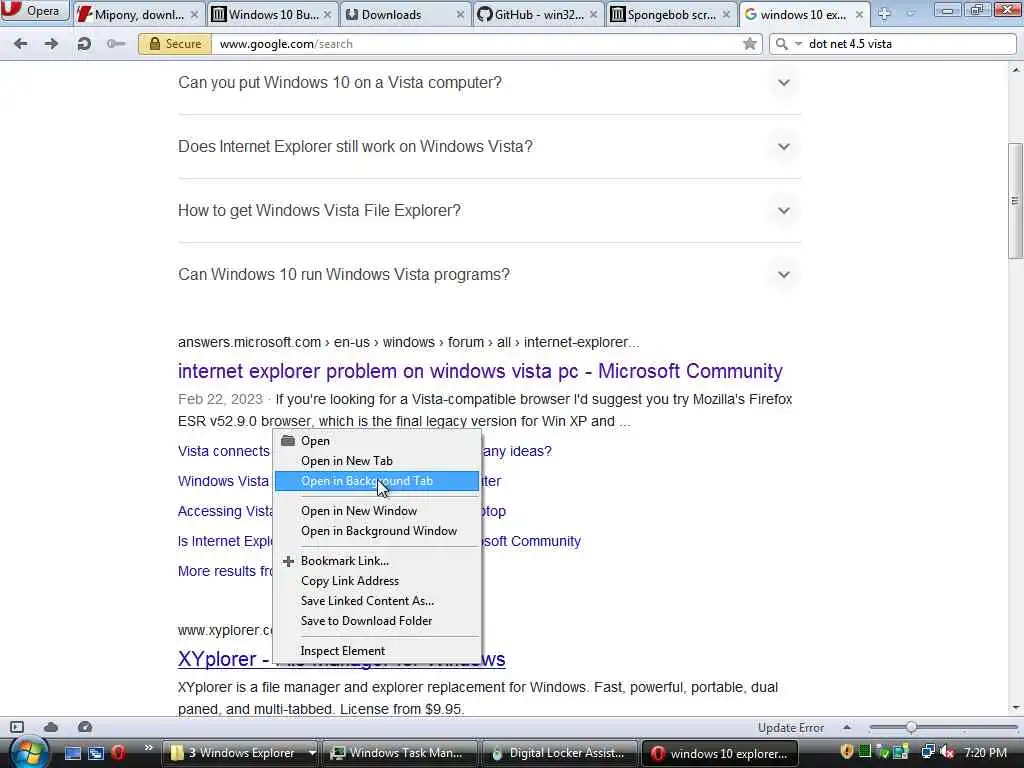
Task: Choose Open in the context menu
Action: [376, 441]
